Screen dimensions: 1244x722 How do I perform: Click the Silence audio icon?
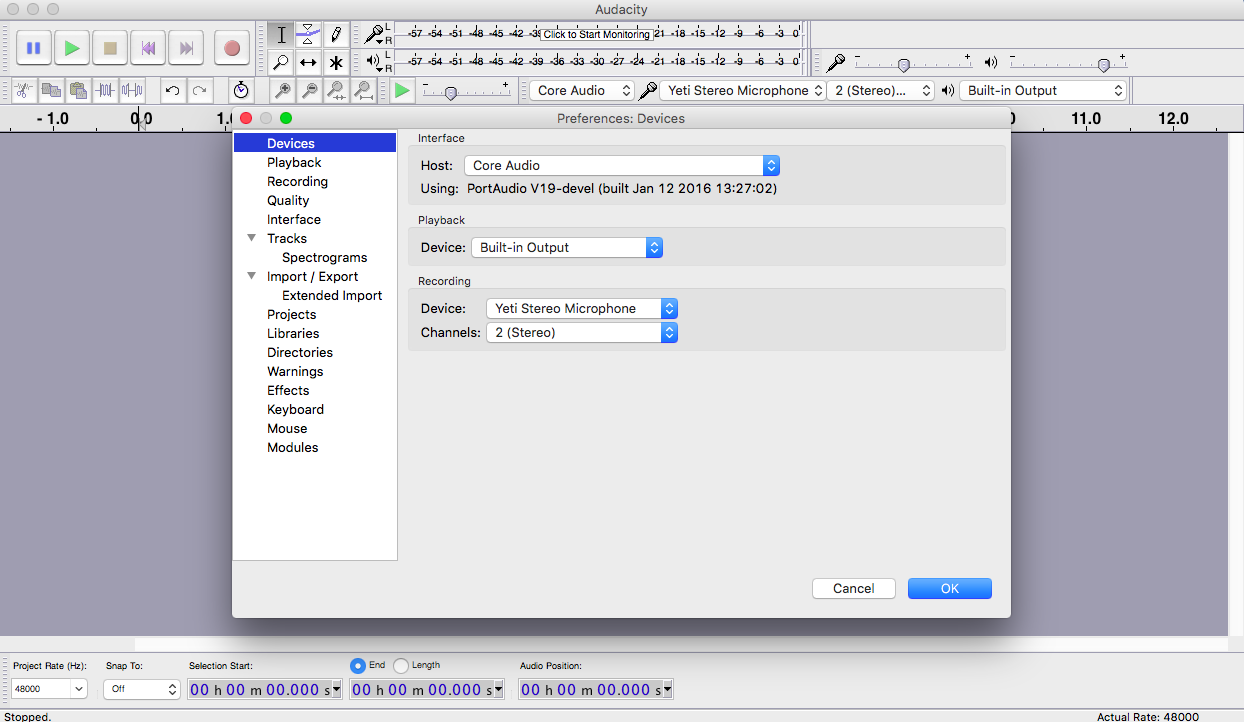click(x=132, y=91)
